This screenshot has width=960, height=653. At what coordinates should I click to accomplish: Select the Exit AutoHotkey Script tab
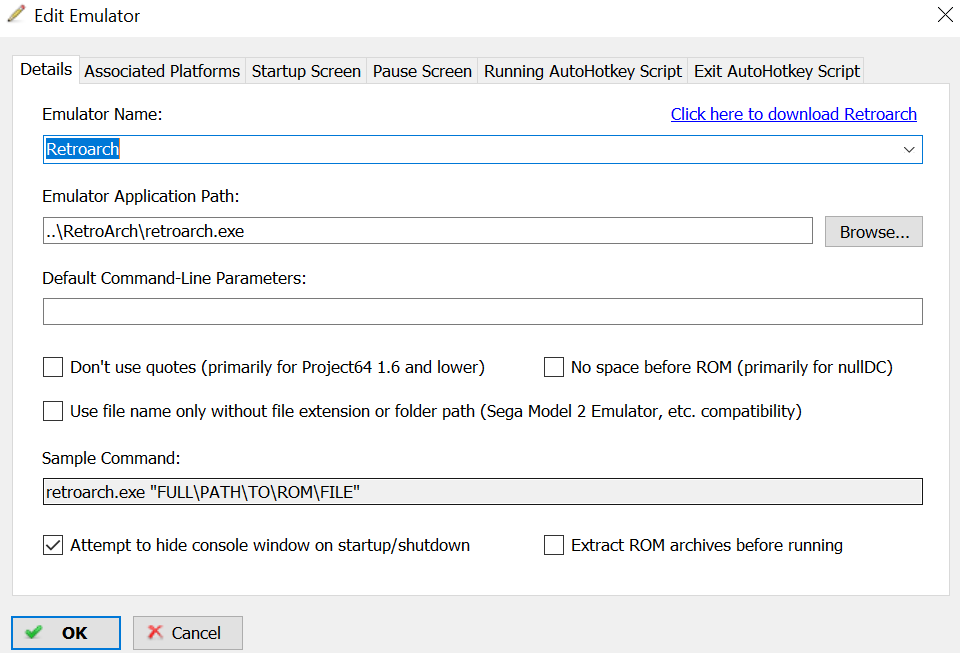(776, 71)
